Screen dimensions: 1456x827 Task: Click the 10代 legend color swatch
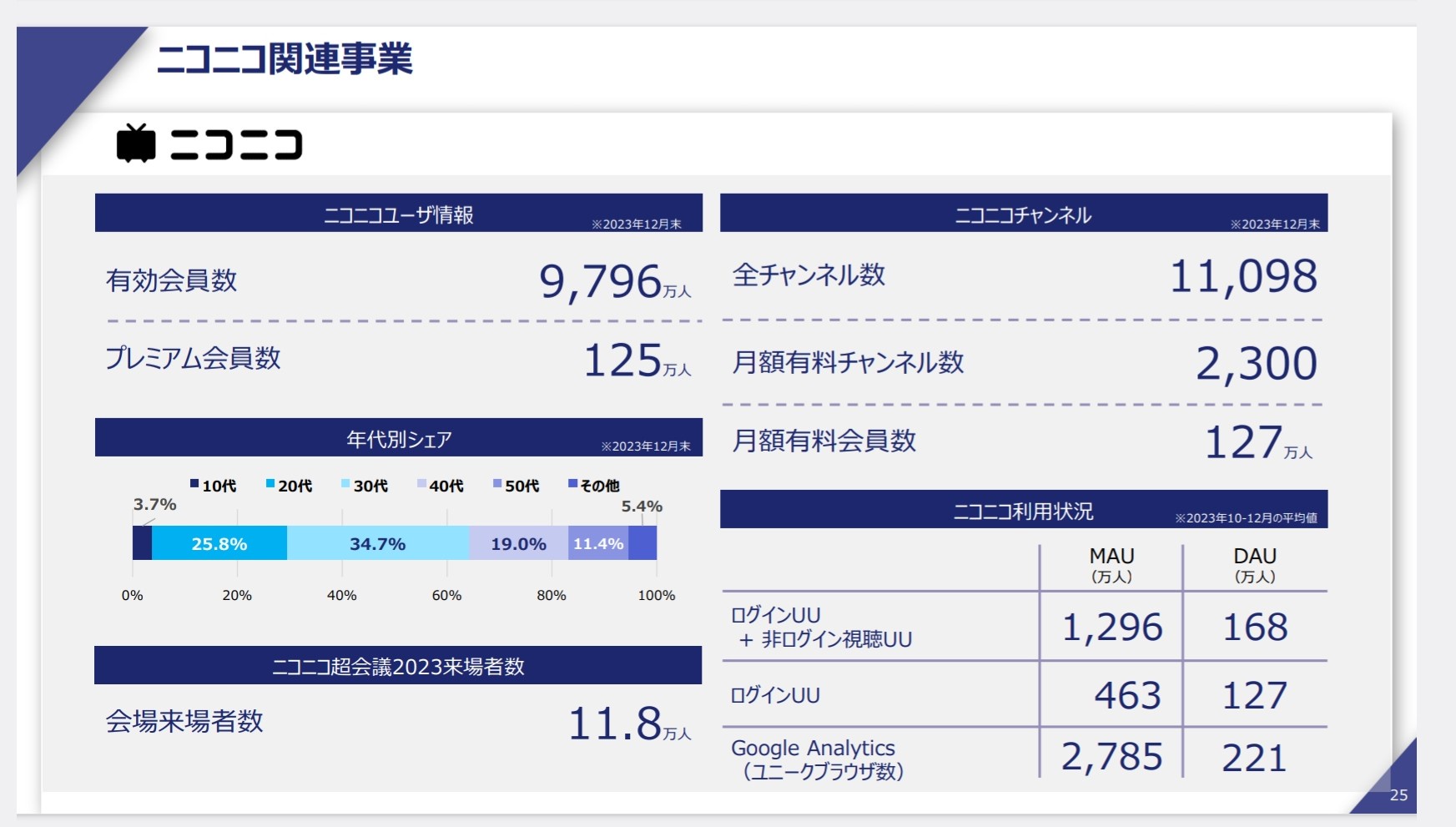pos(194,484)
